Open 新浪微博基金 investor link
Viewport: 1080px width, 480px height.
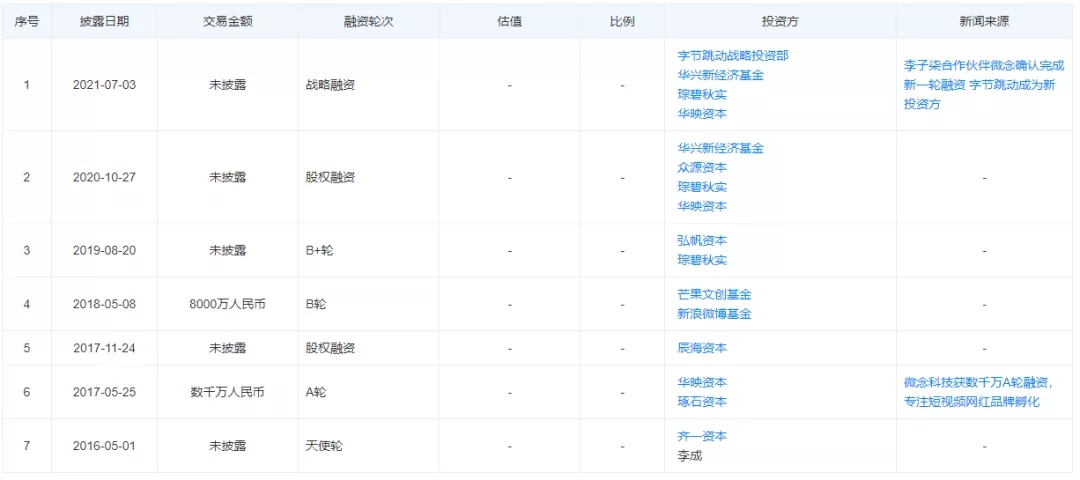(714, 313)
